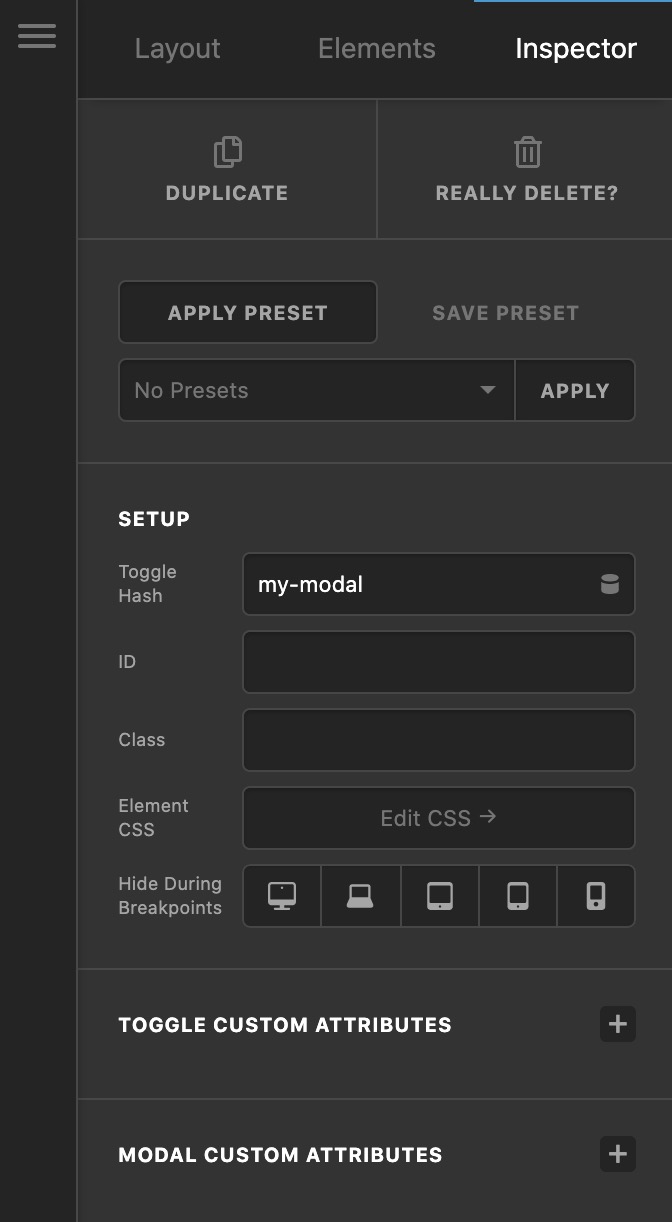
Task: Switch to the Layout tab
Action: (178, 49)
